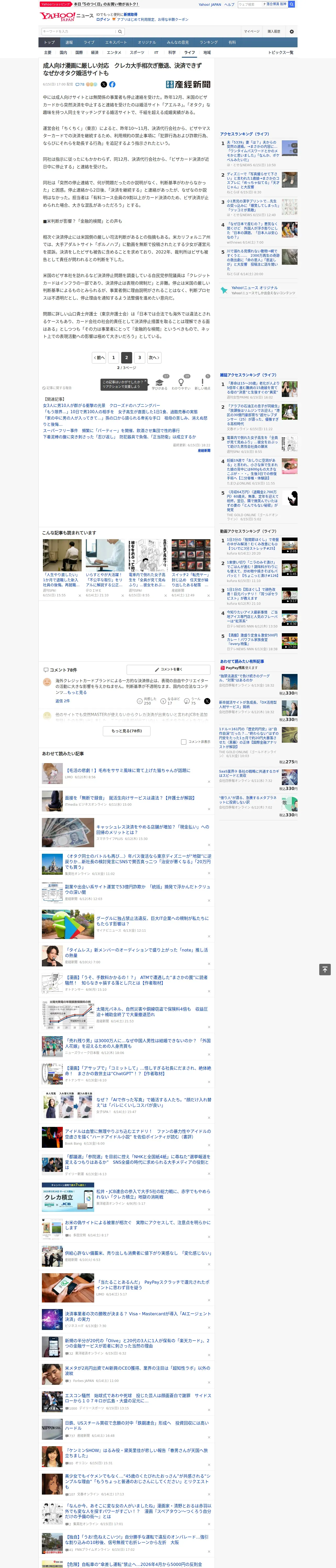Image resolution: width=336 pixels, height=1568 pixels.
Task: Open related article スーパーフリー事件
Action: click(x=111, y=430)
